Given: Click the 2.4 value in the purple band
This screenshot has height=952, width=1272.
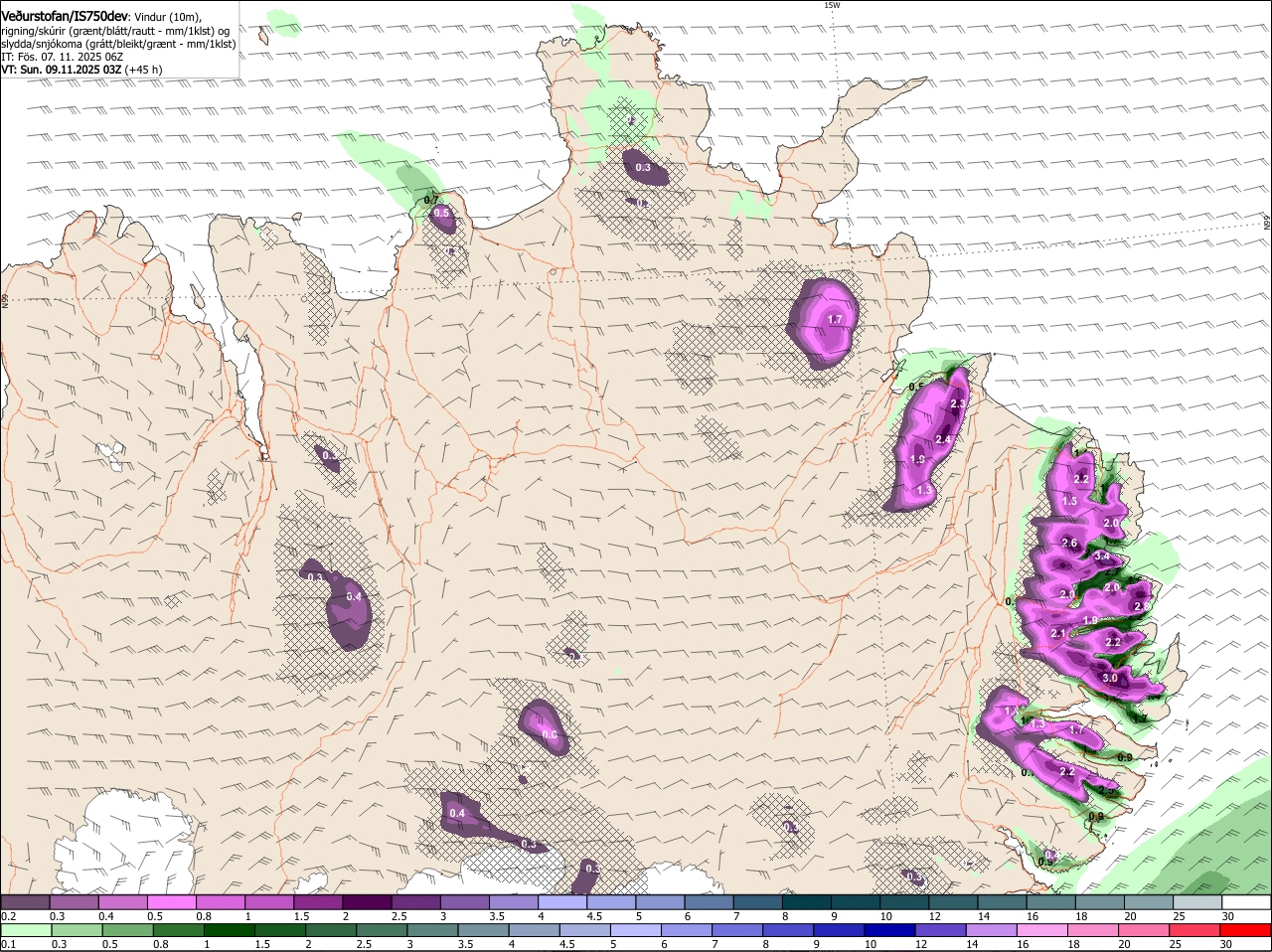Looking at the screenshot, I should (x=944, y=440).
